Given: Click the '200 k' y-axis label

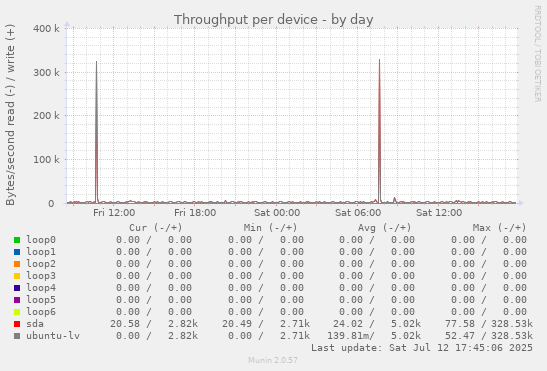Looking at the screenshot, I should pos(46,116).
